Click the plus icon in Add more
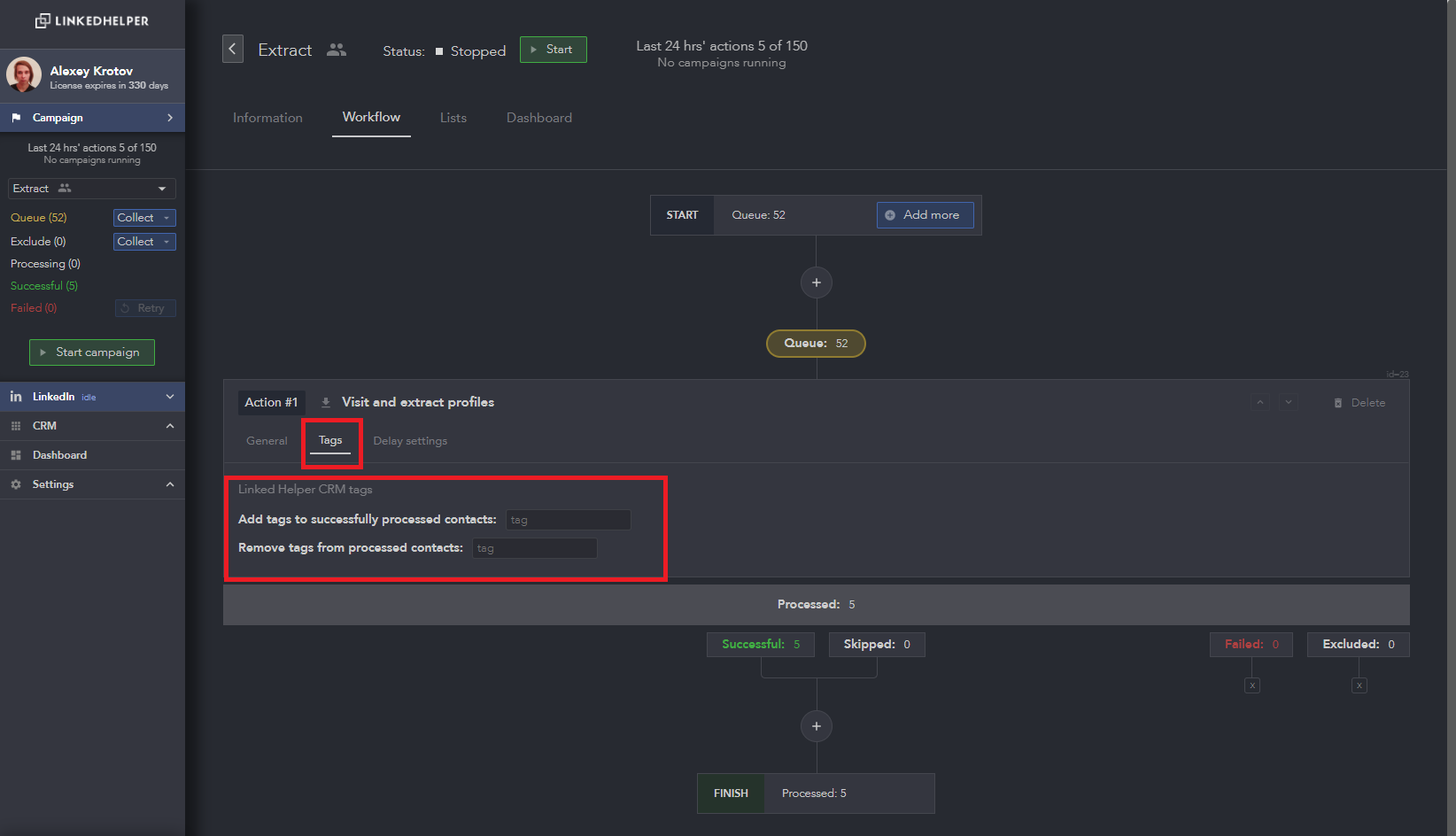1456x836 pixels. coord(890,215)
